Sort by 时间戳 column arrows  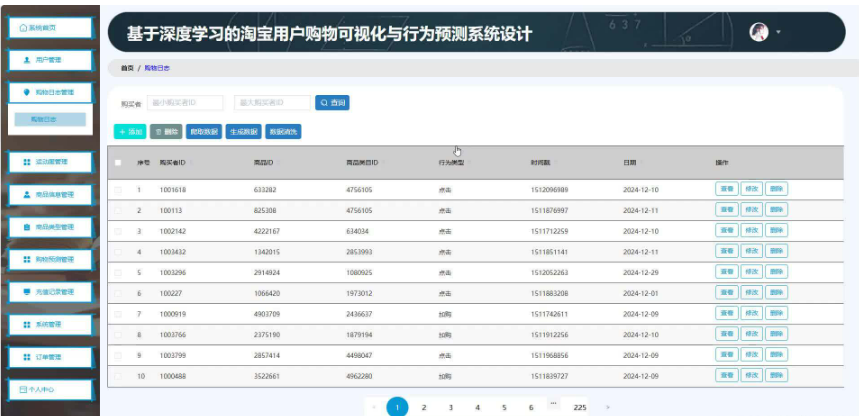click(557, 163)
